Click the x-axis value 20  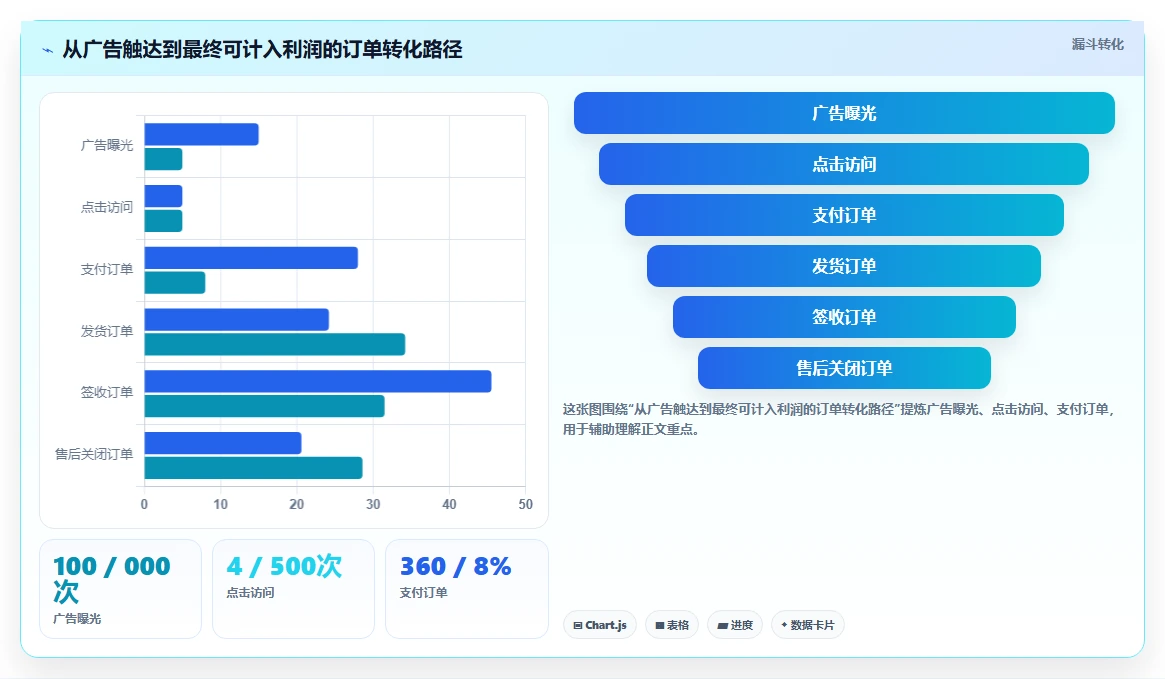296,504
